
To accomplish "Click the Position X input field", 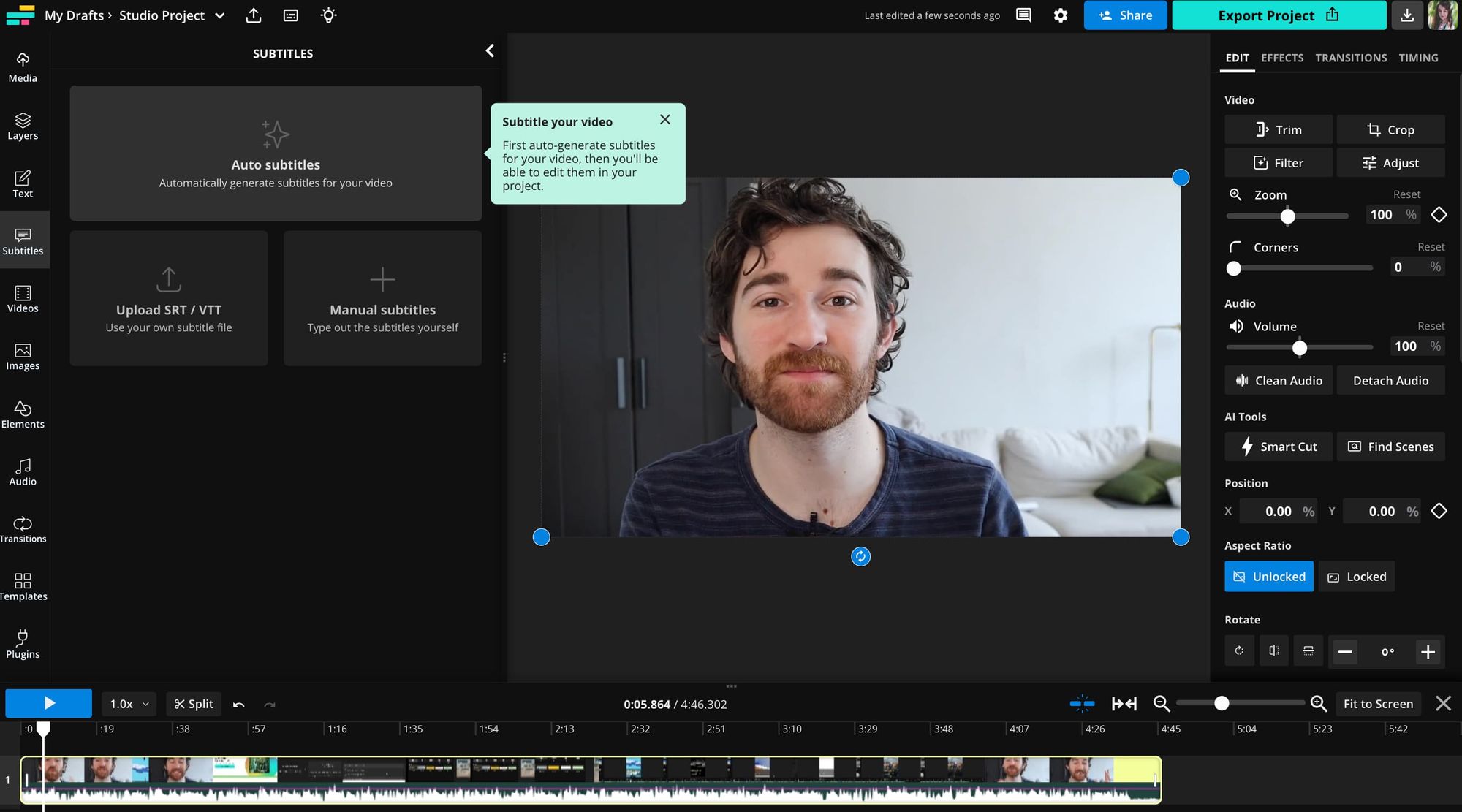I will click(x=1277, y=512).
